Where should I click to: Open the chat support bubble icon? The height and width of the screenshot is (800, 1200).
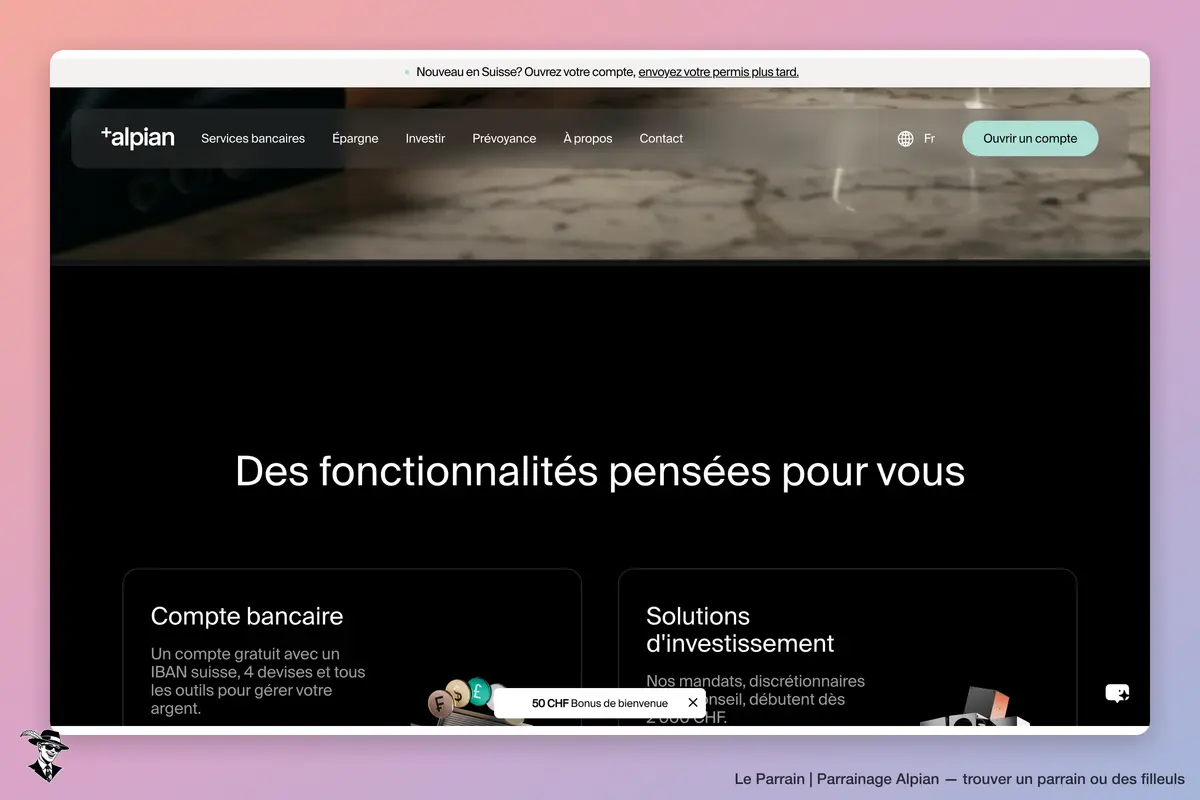(x=1117, y=693)
